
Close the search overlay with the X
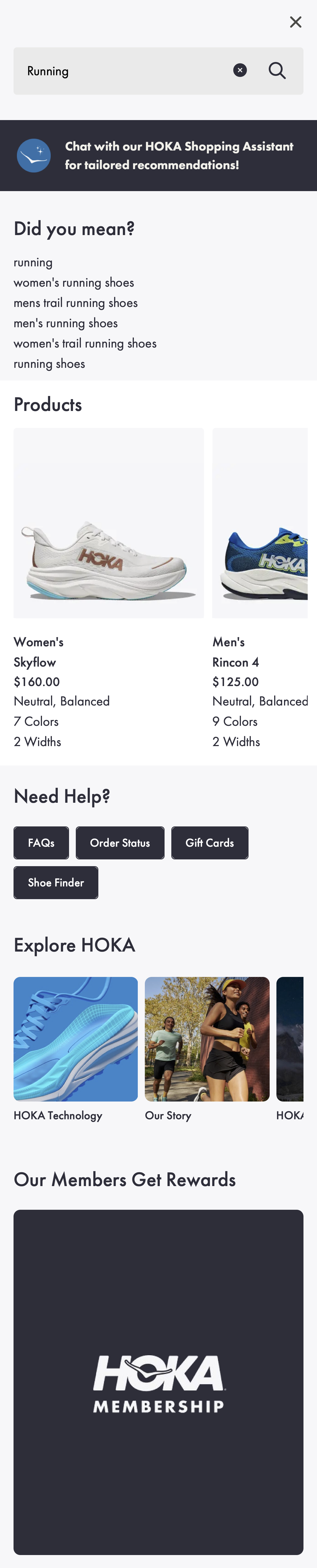(x=296, y=21)
